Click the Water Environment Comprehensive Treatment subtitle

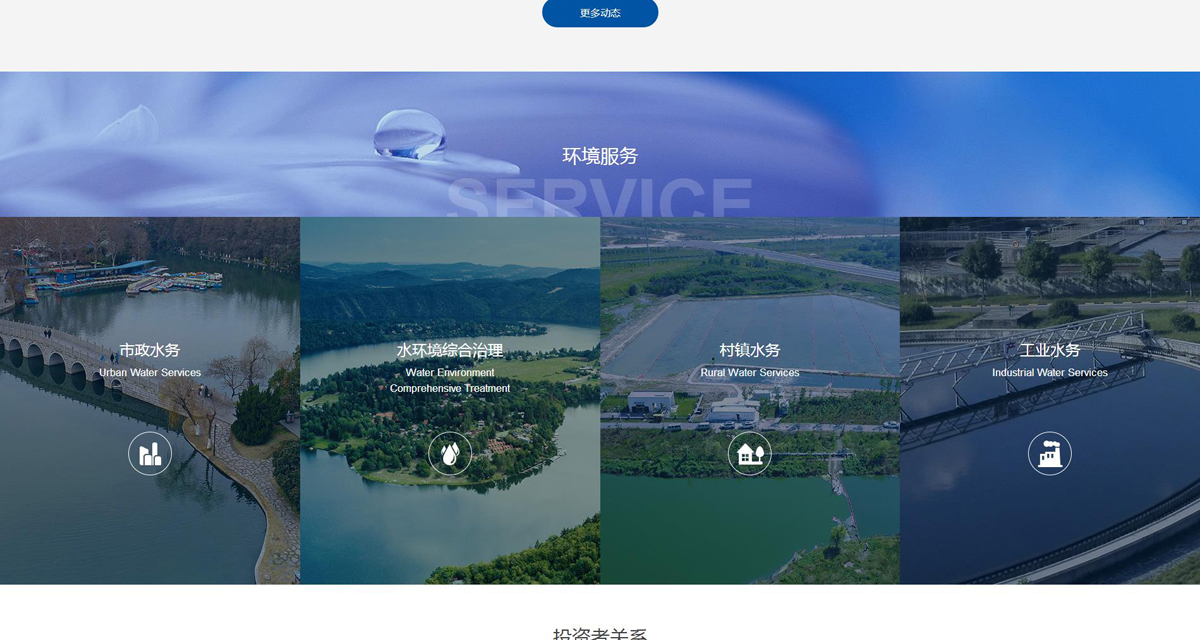[x=450, y=380]
